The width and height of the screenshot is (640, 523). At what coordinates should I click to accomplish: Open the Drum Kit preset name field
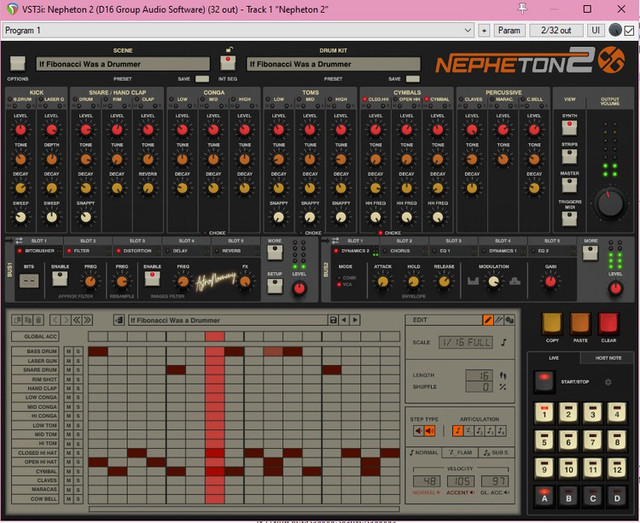pos(333,64)
